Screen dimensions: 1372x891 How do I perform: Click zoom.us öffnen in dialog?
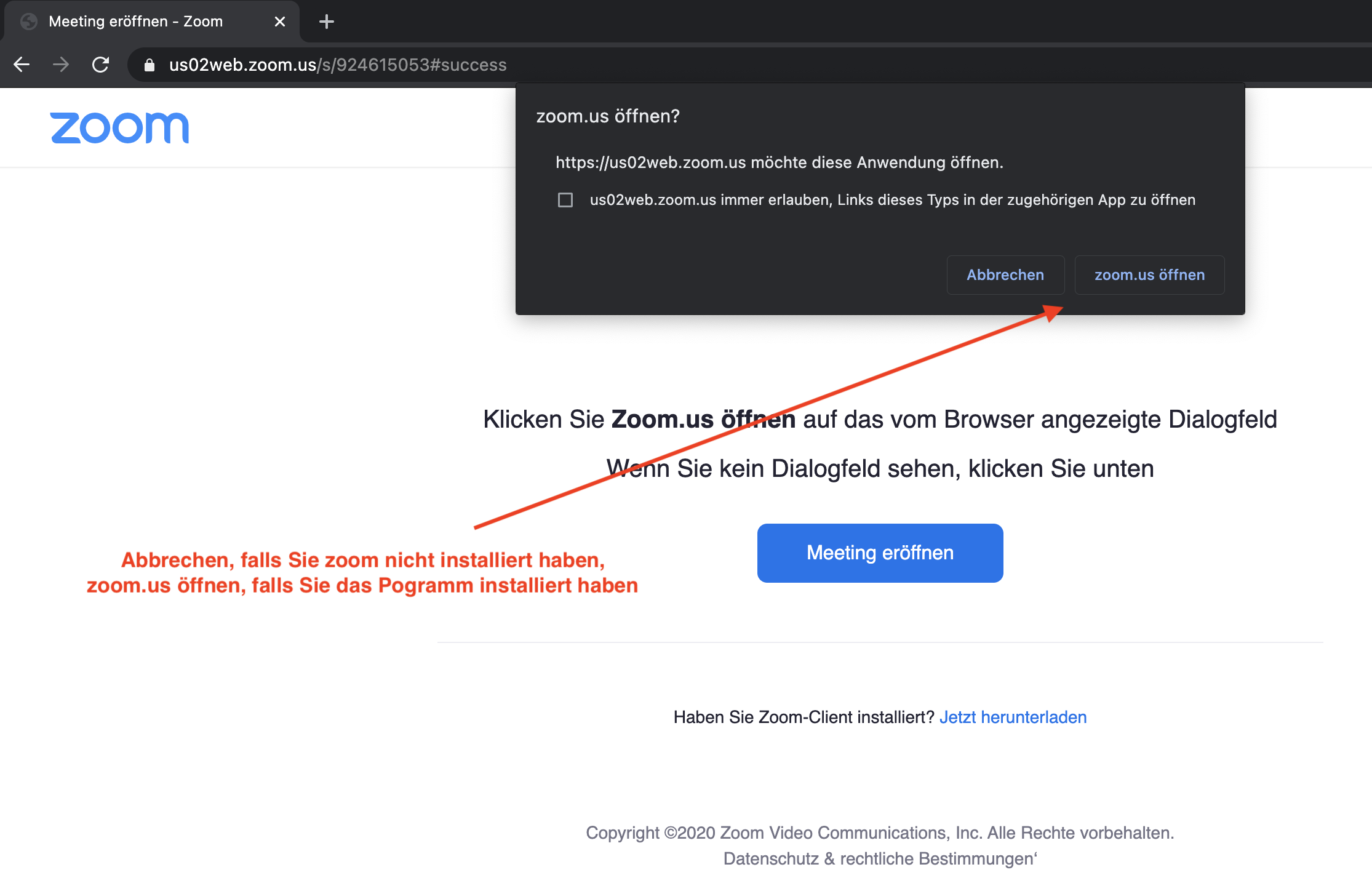pos(1149,275)
